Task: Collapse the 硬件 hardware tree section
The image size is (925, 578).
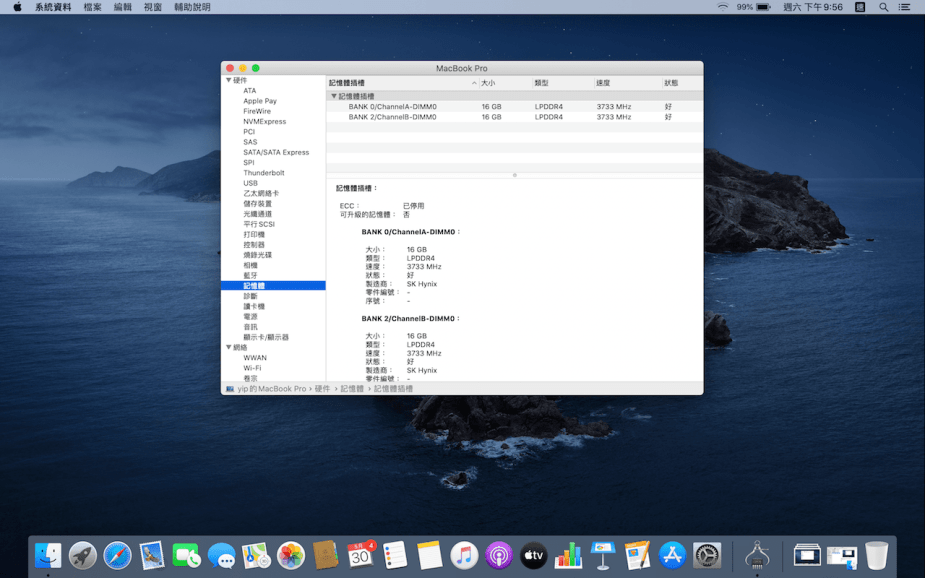Action: (x=229, y=81)
